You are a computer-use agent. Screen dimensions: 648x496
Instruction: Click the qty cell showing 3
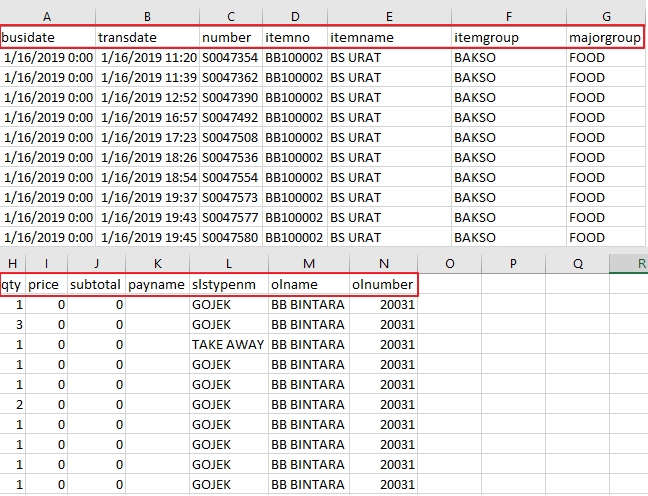[12, 325]
